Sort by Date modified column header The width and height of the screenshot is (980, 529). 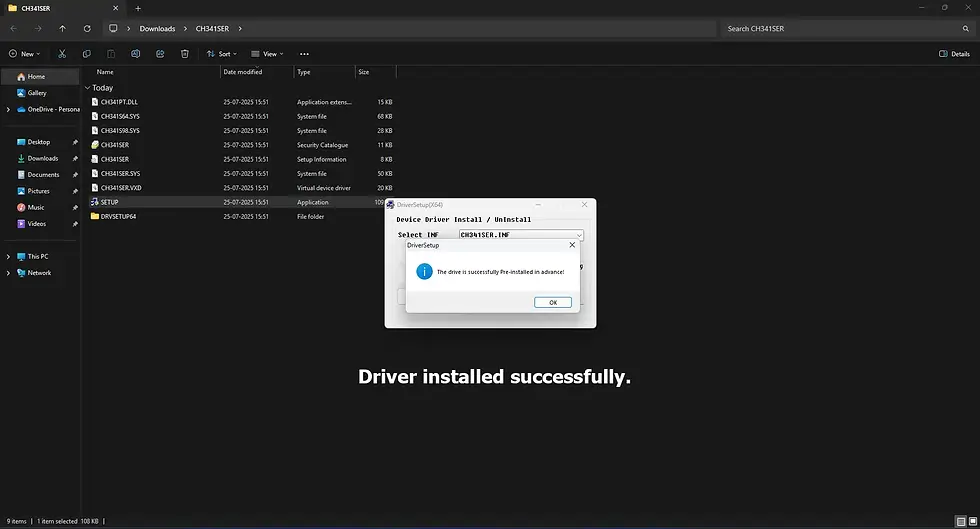[x=242, y=72]
